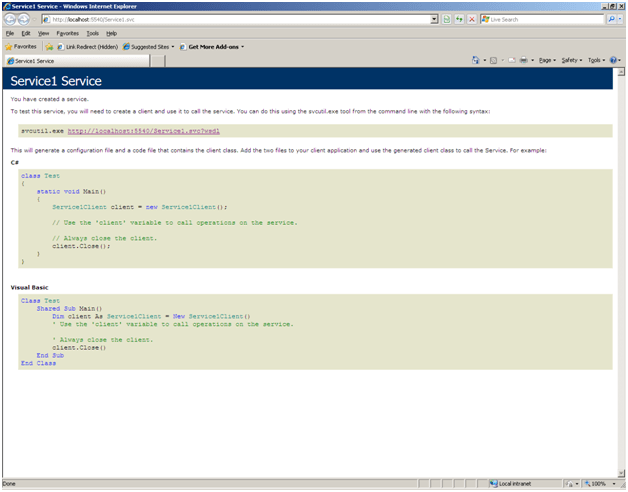Screen dimensions: 628x492
Task: Open the Safety dropdown menu
Action: click(x=571, y=60)
